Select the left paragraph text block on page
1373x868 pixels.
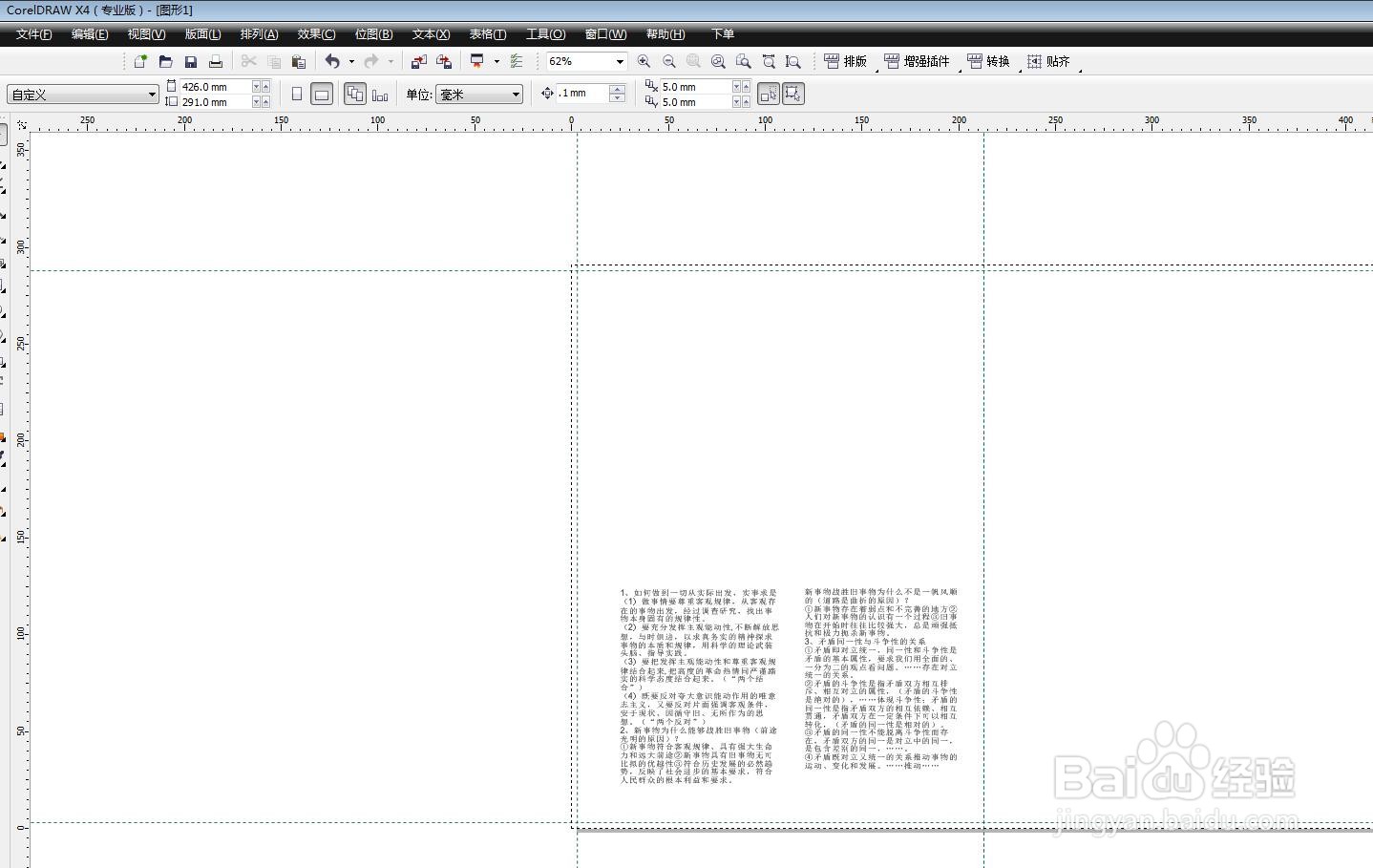point(699,687)
